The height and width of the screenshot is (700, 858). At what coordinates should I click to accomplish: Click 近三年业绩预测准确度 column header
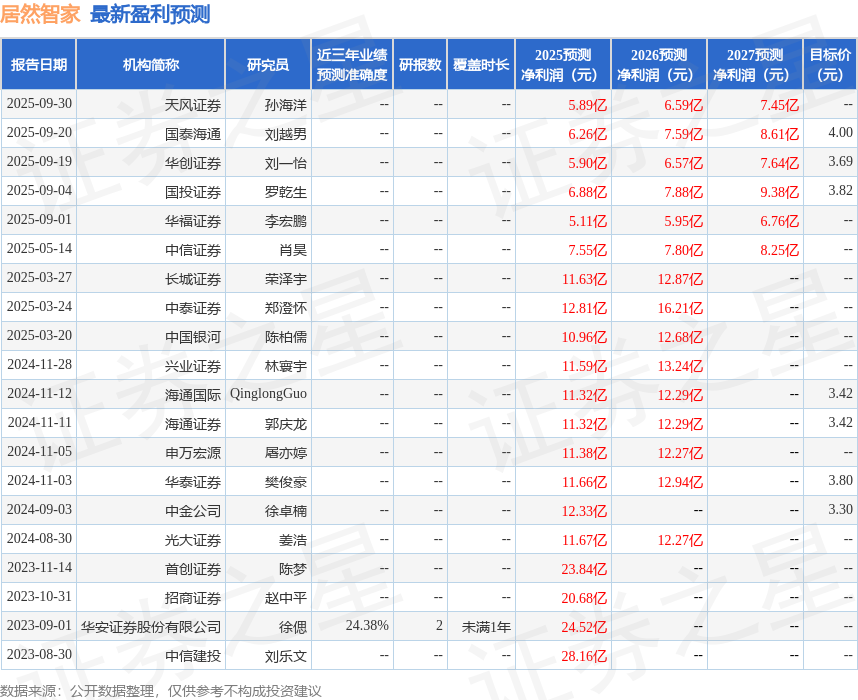(x=352, y=65)
